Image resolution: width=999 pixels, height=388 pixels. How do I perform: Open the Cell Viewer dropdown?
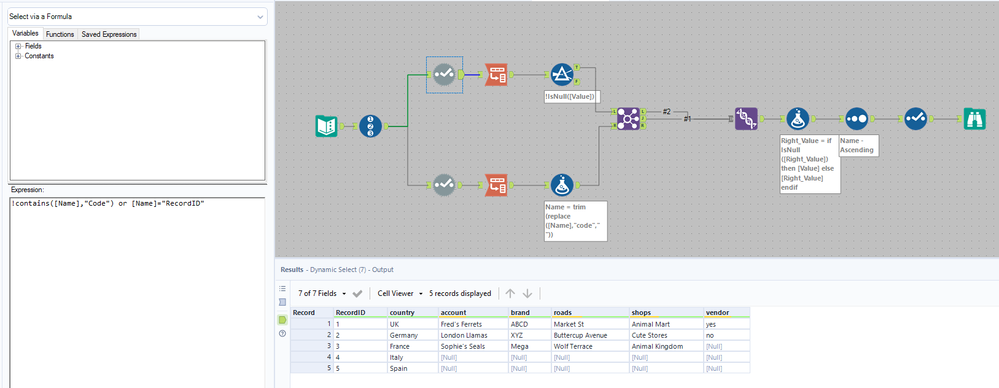point(400,294)
